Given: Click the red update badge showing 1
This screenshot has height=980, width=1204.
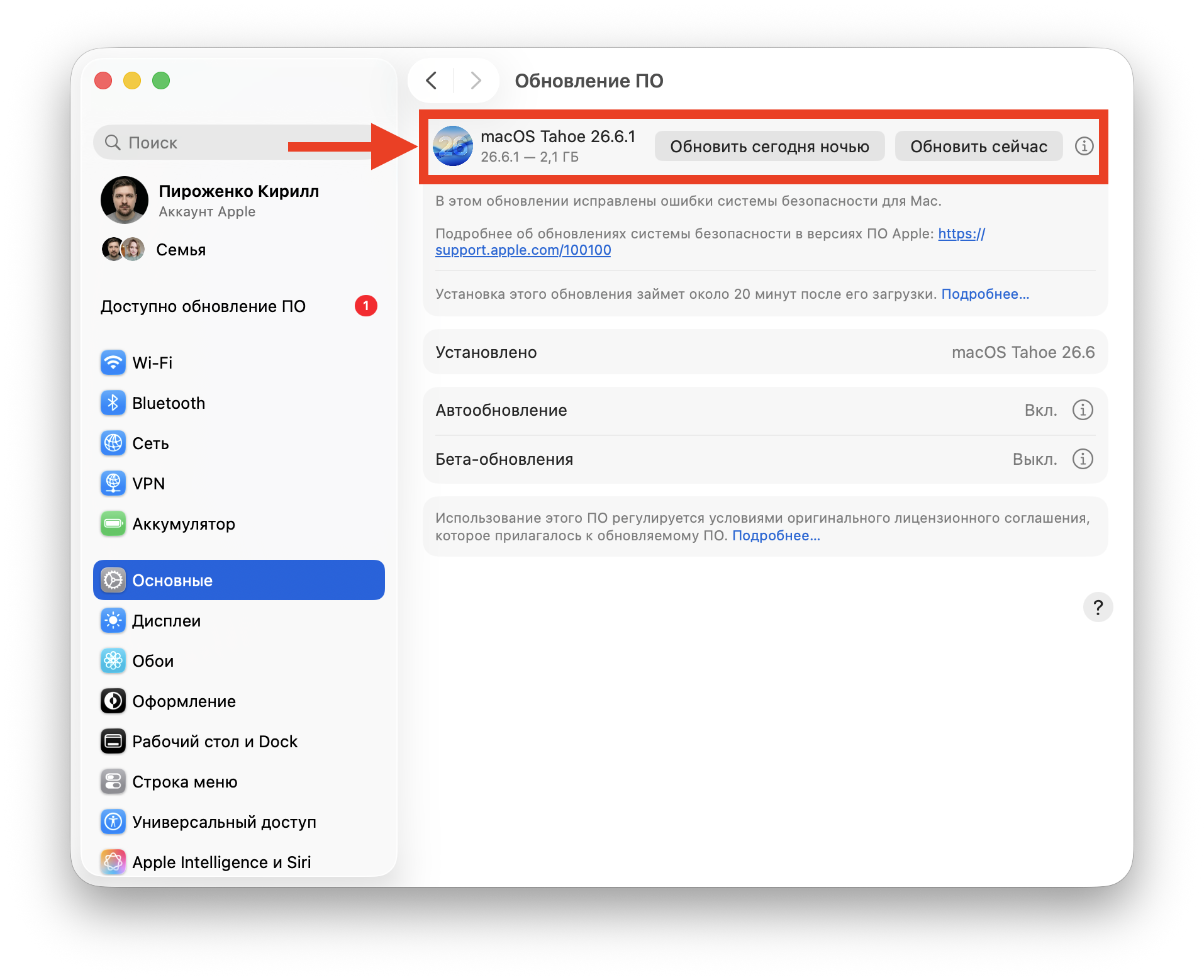Looking at the screenshot, I should pos(366,306).
